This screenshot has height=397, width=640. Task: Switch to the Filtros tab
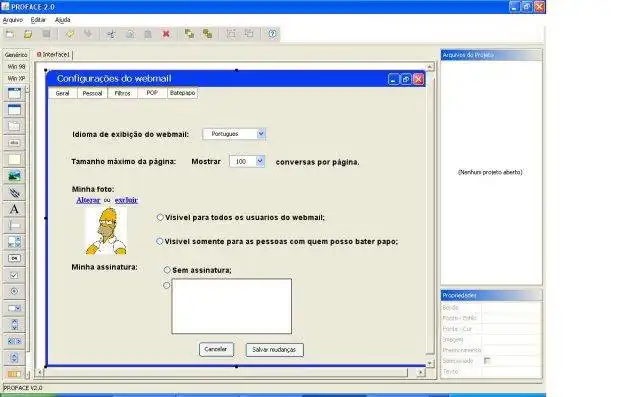122,93
